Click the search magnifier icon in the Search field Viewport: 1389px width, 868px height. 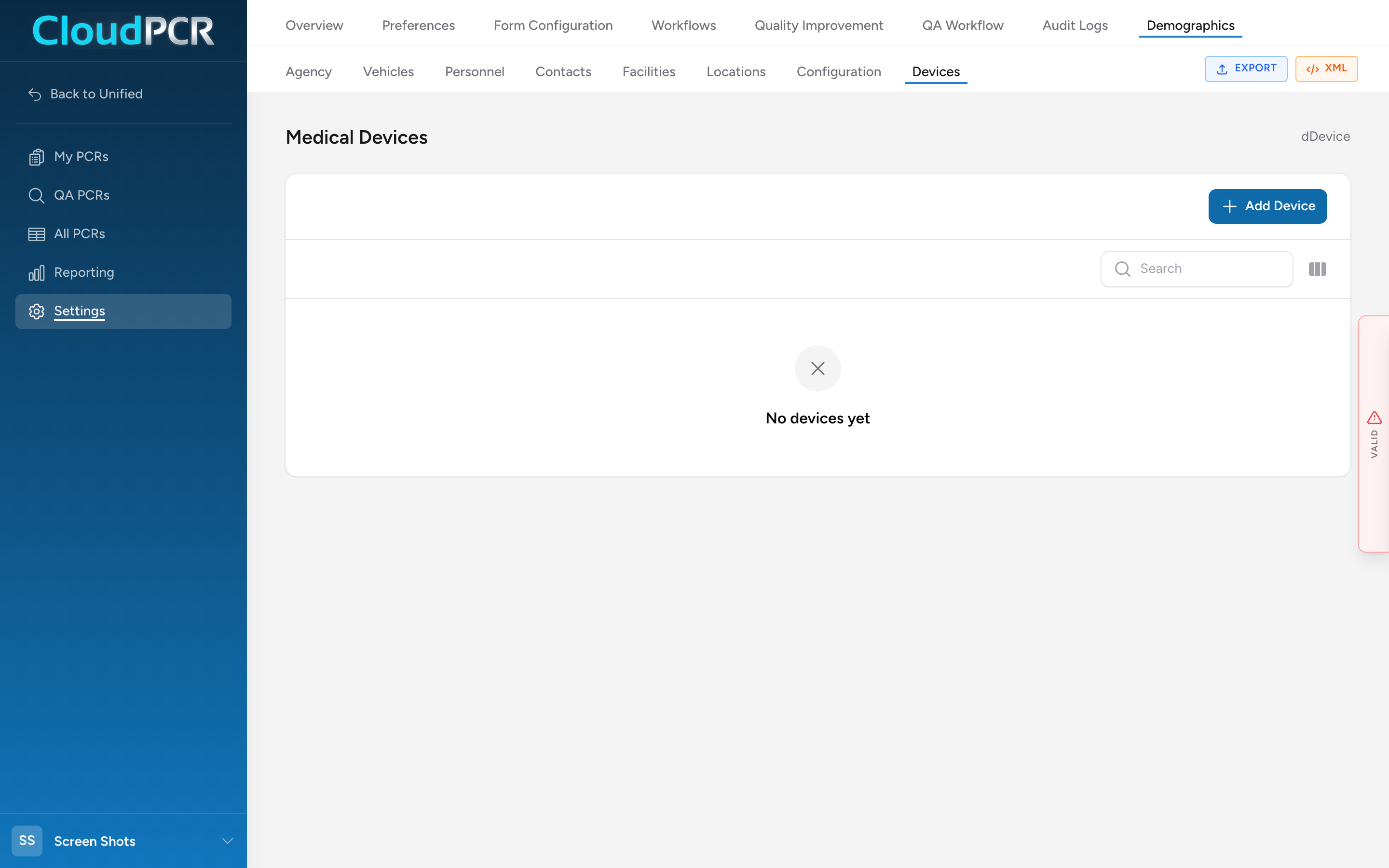pos(1122,269)
